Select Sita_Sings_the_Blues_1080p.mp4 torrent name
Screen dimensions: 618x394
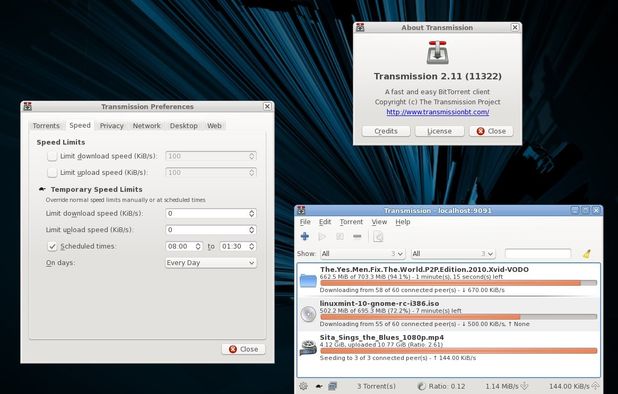point(382,337)
